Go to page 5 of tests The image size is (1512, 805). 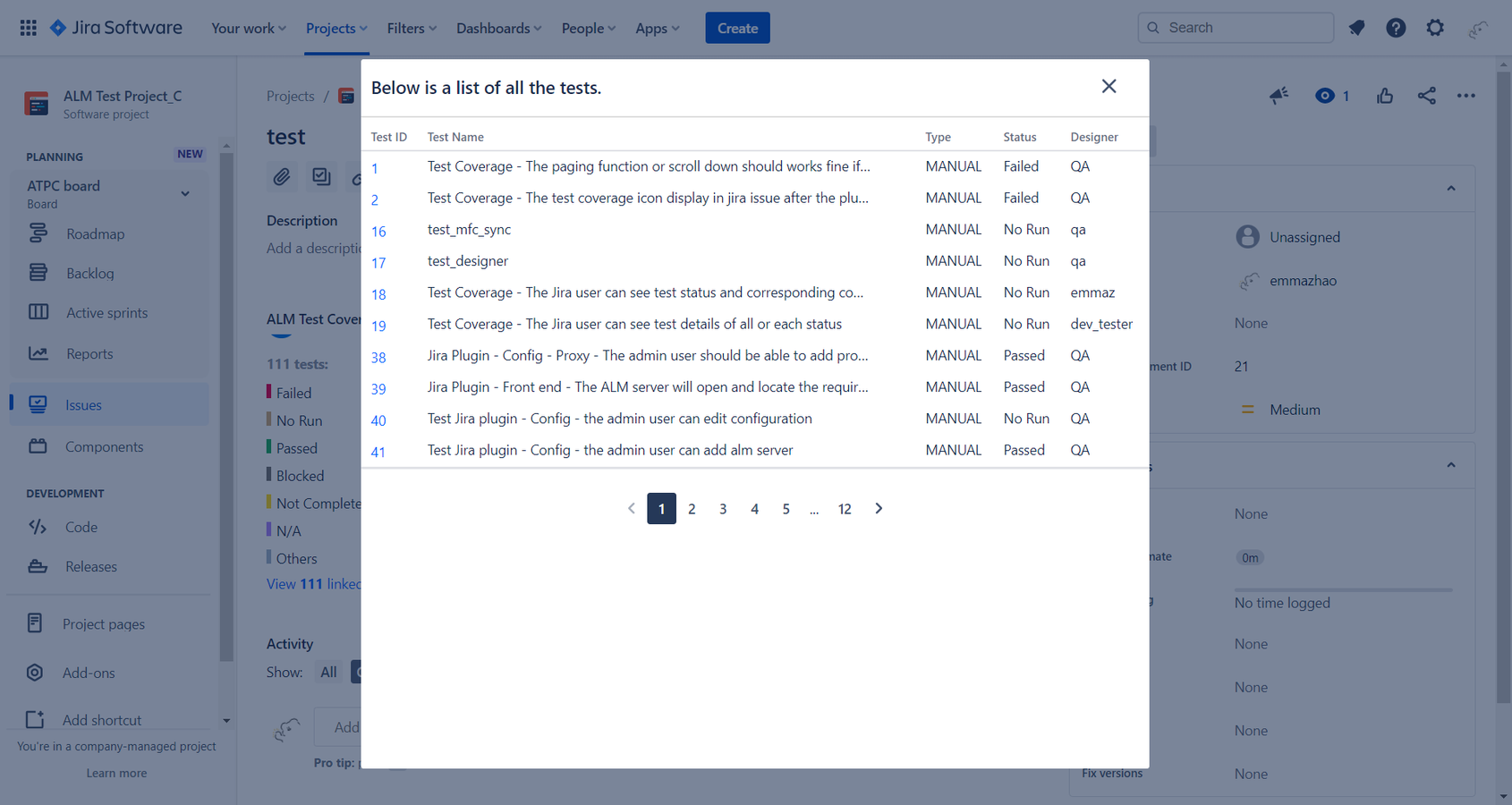786,509
